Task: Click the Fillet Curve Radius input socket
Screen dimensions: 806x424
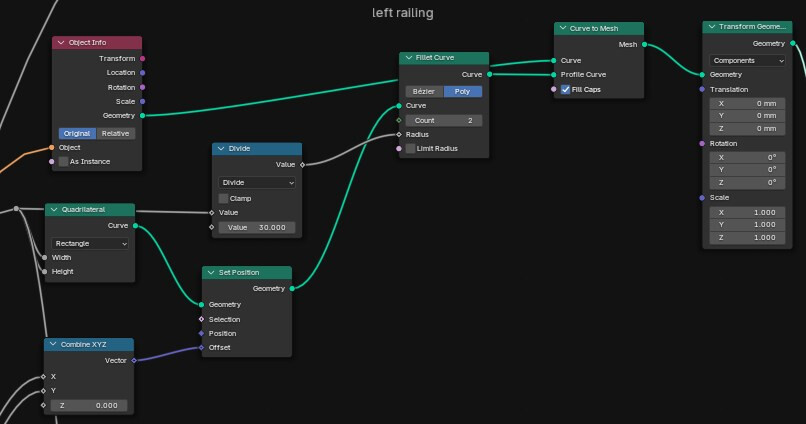Action: tap(399, 135)
